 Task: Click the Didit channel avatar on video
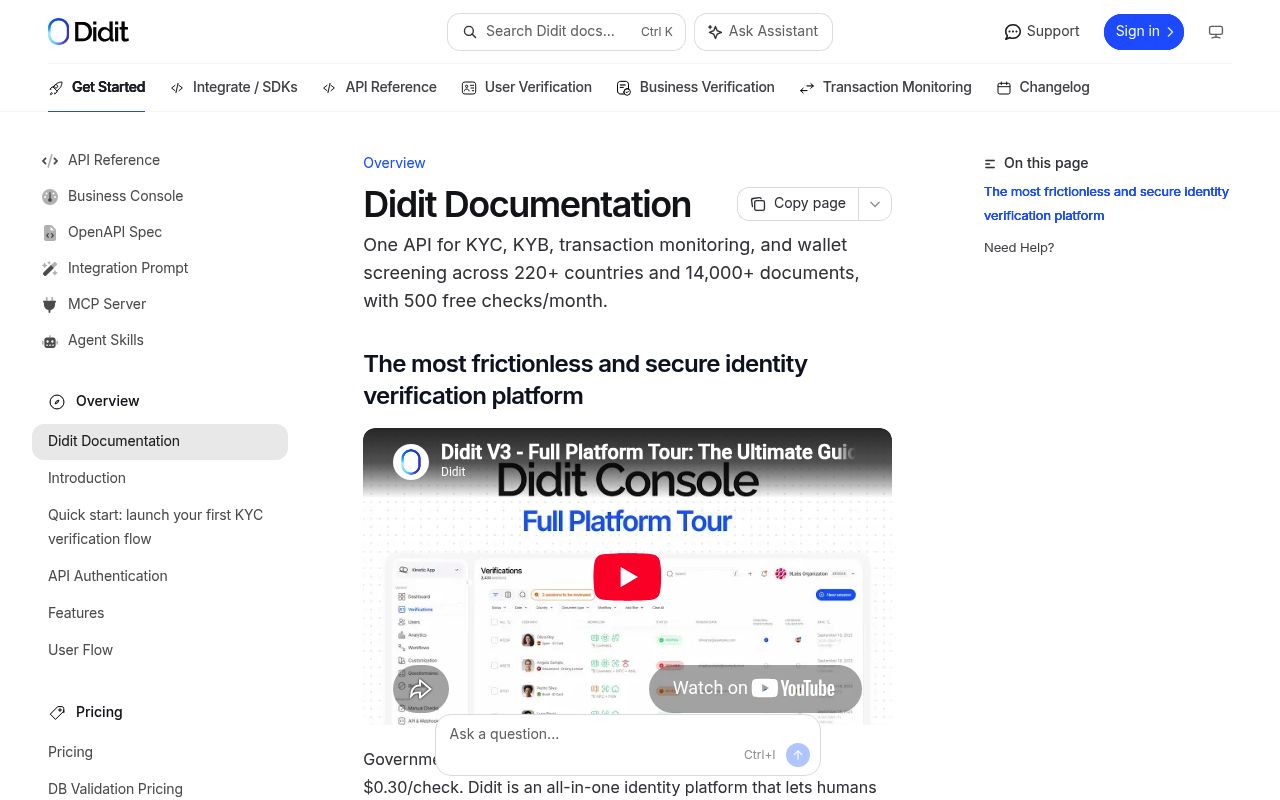[x=411, y=462]
